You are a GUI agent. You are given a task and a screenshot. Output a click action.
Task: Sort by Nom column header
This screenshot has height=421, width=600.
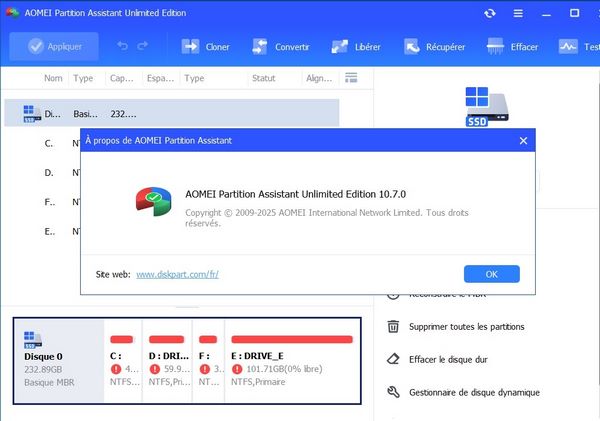click(x=53, y=78)
